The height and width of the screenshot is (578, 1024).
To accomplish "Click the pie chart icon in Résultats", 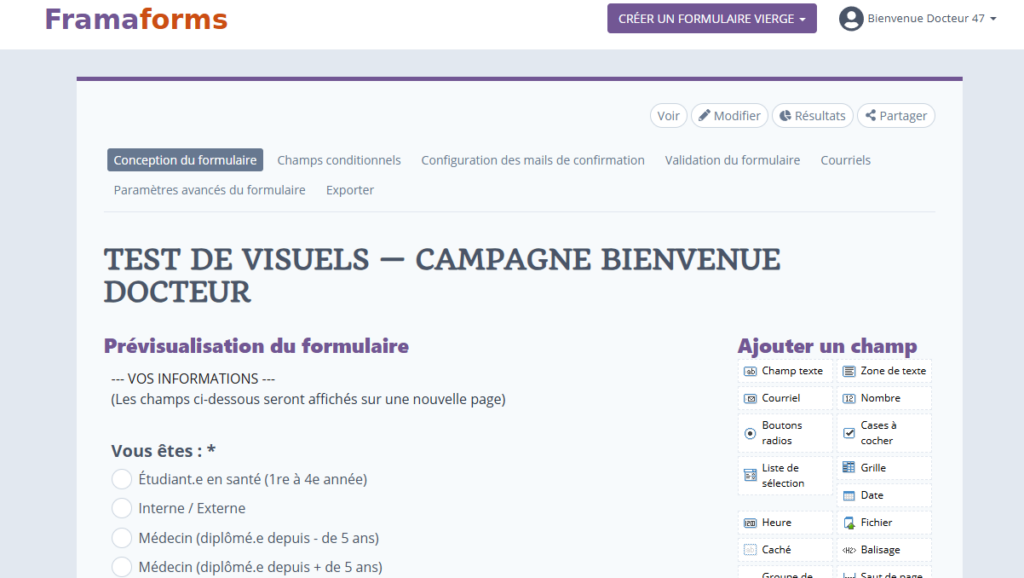I will (x=785, y=116).
